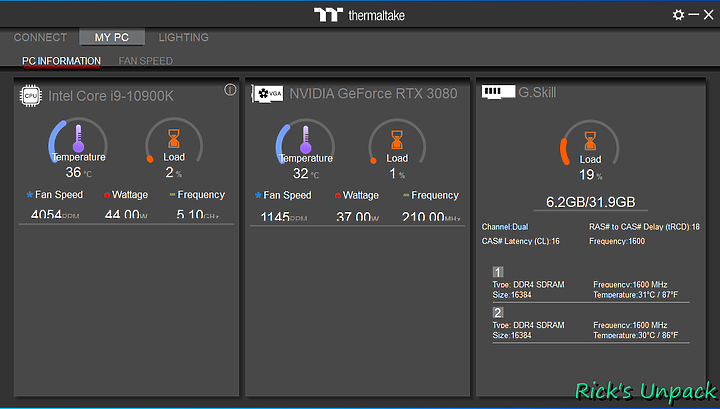Viewport: 720px width, 409px height.
Task: Click the Intel Core i9-10900K title
Action: click(x=111, y=96)
